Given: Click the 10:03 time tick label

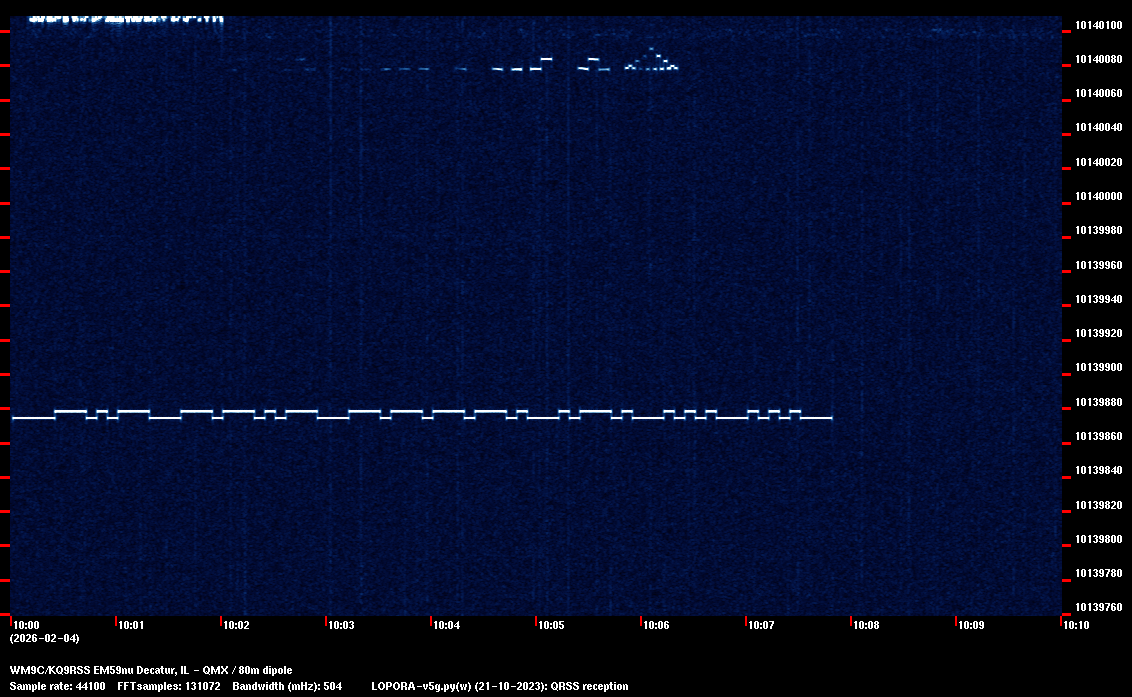Looking at the screenshot, I should coord(340,626).
